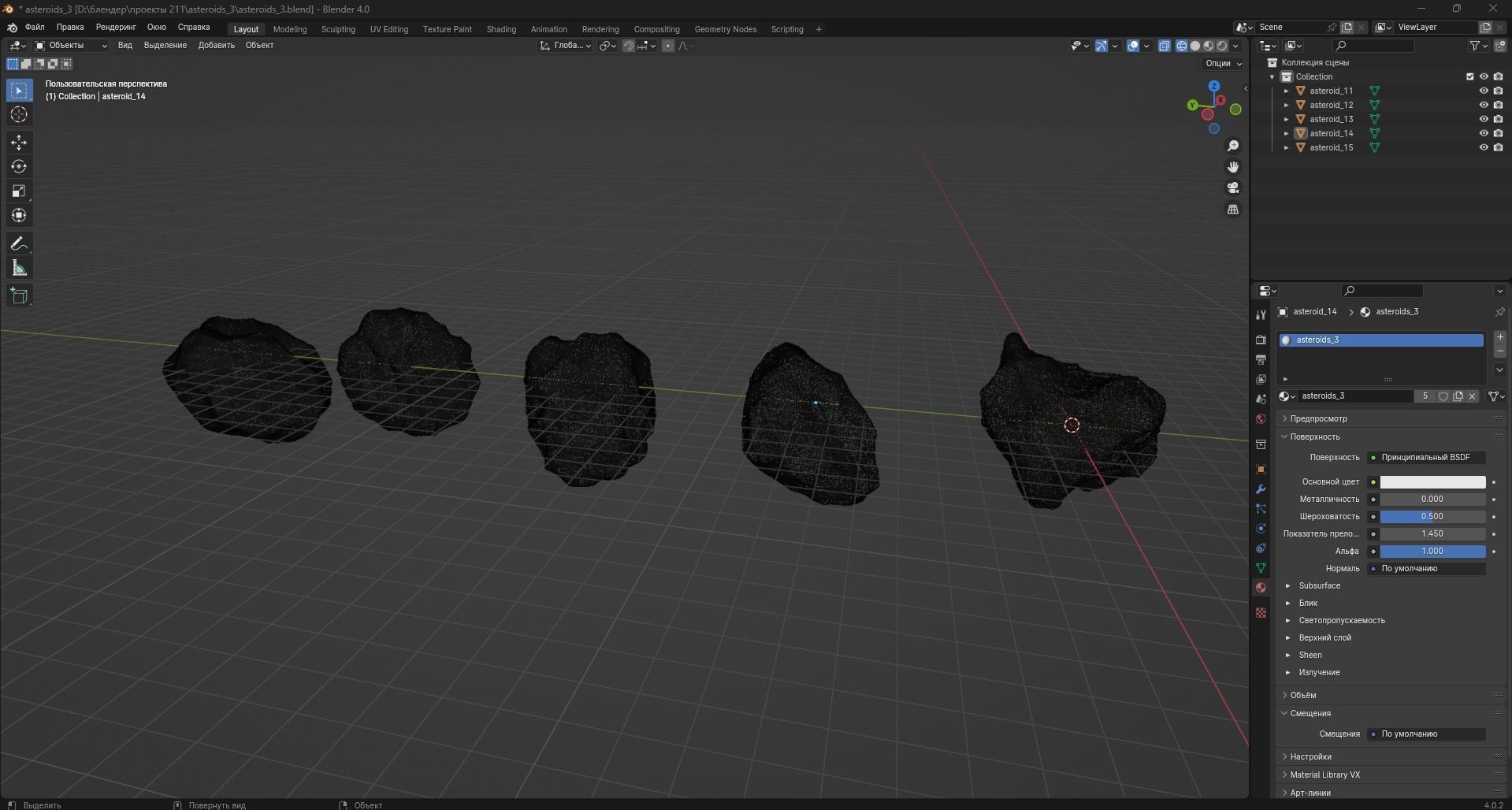Open the Render properties tab
This screenshot has height=810, width=1512.
1261,340
